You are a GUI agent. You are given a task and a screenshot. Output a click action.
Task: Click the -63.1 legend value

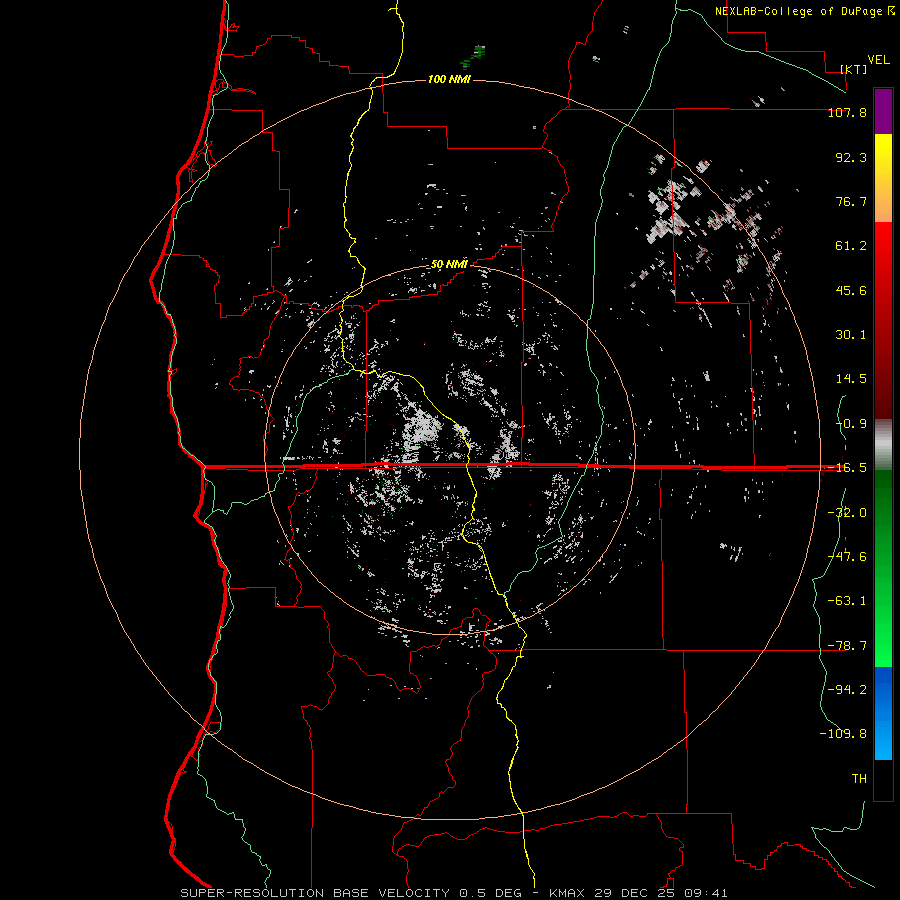[847, 601]
